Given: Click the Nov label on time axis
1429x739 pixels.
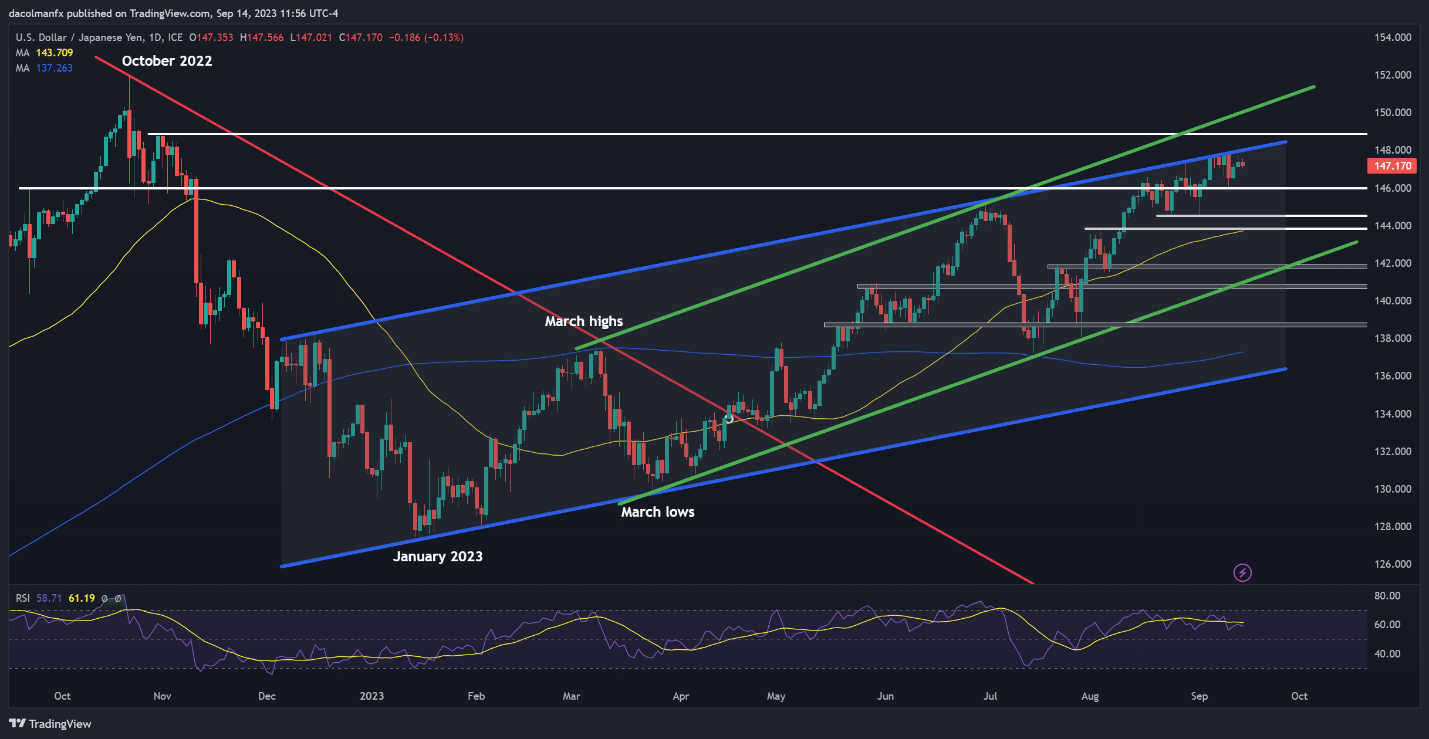Looking at the screenshot, I should point(164,696).
